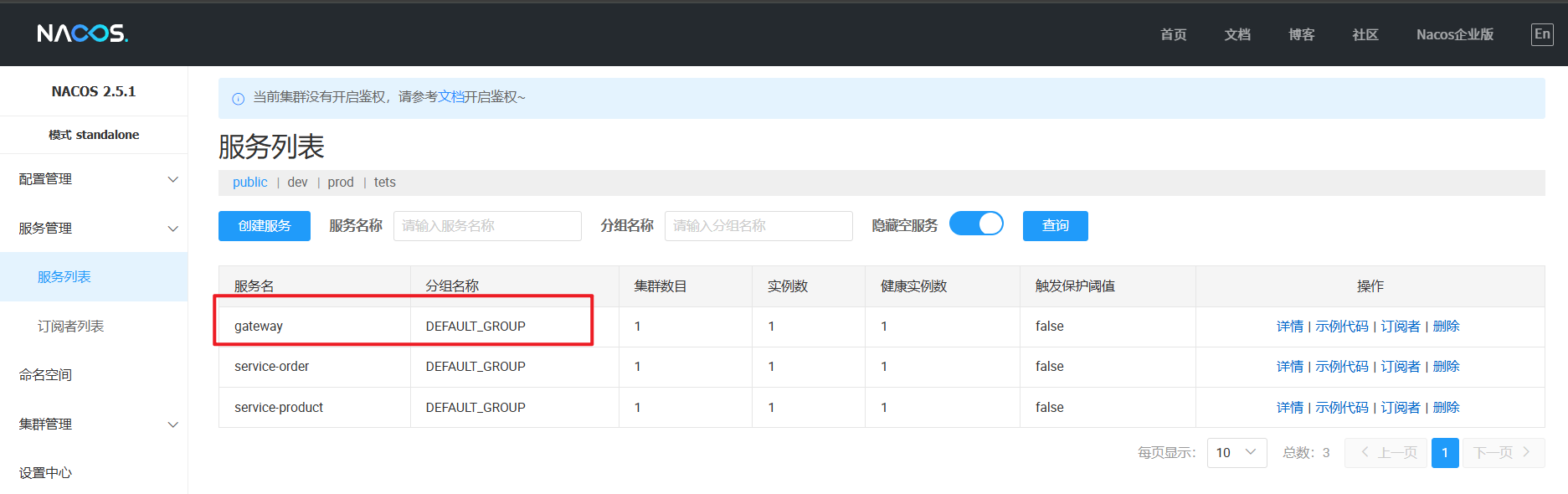Open 文档 in the top navigation

(1237, 34)
